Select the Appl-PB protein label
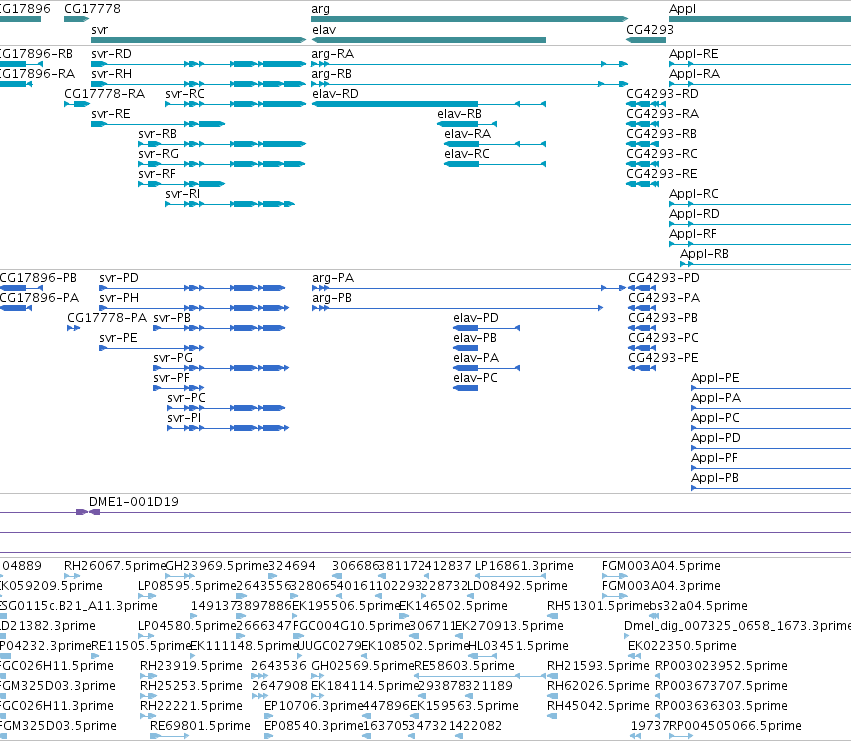This screenshot has height=741, width=851. click(715, 478)
